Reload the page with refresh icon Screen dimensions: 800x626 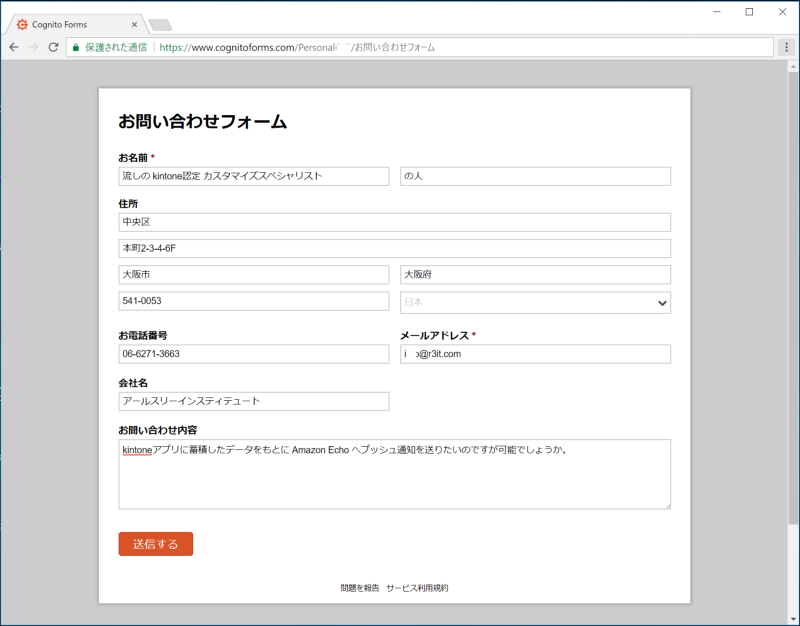pos(54,47)
